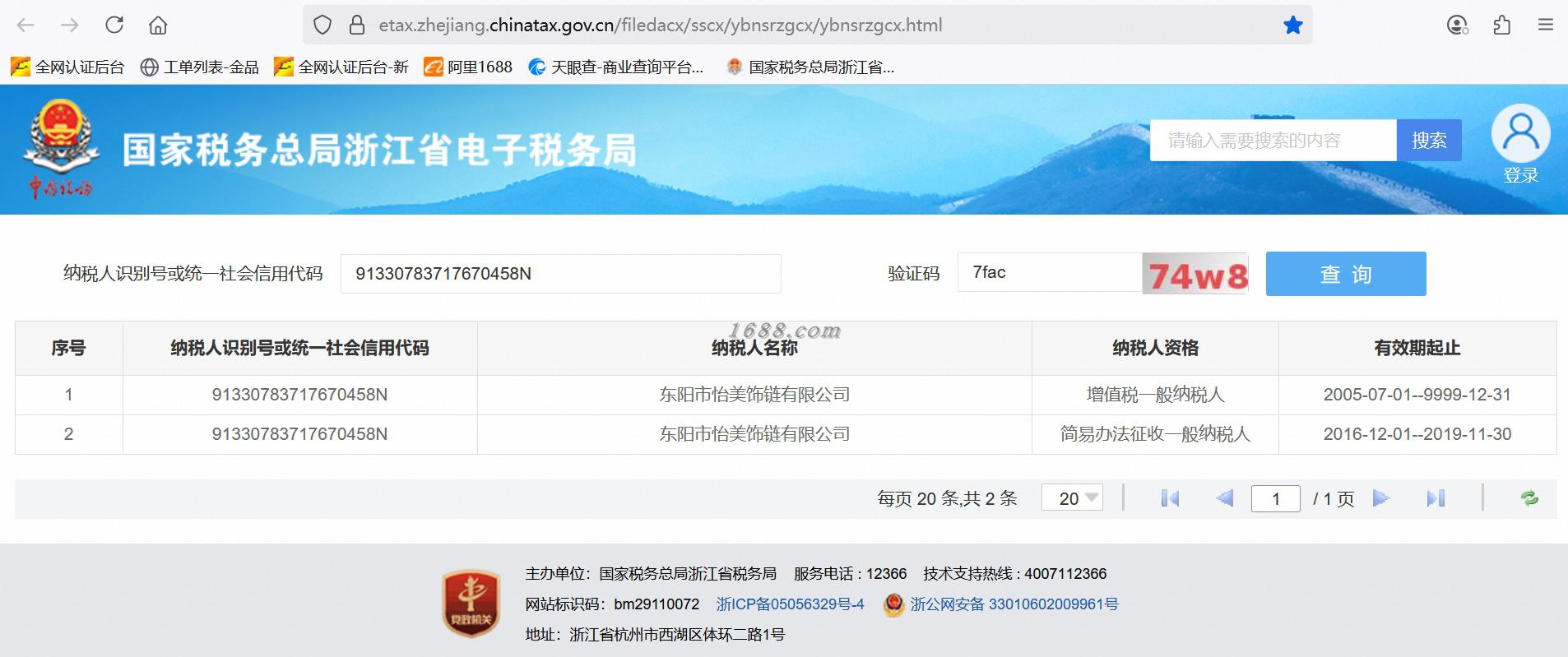The width and height of the screenshot is (1568, 657).
Task: Go to next page of results
Action: 1381,498
